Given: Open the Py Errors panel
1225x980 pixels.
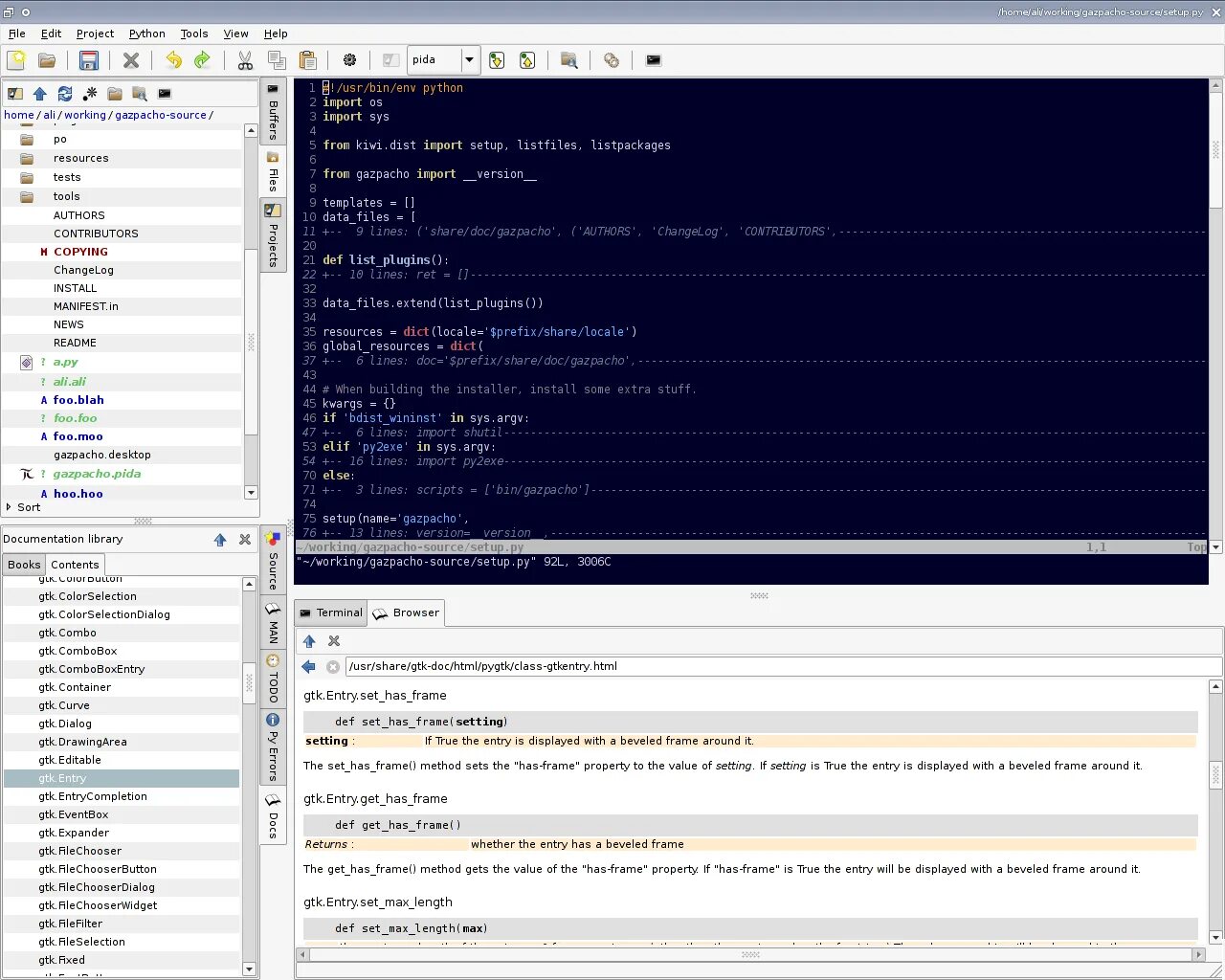Looking at the screenshot, I should point(273,751).
